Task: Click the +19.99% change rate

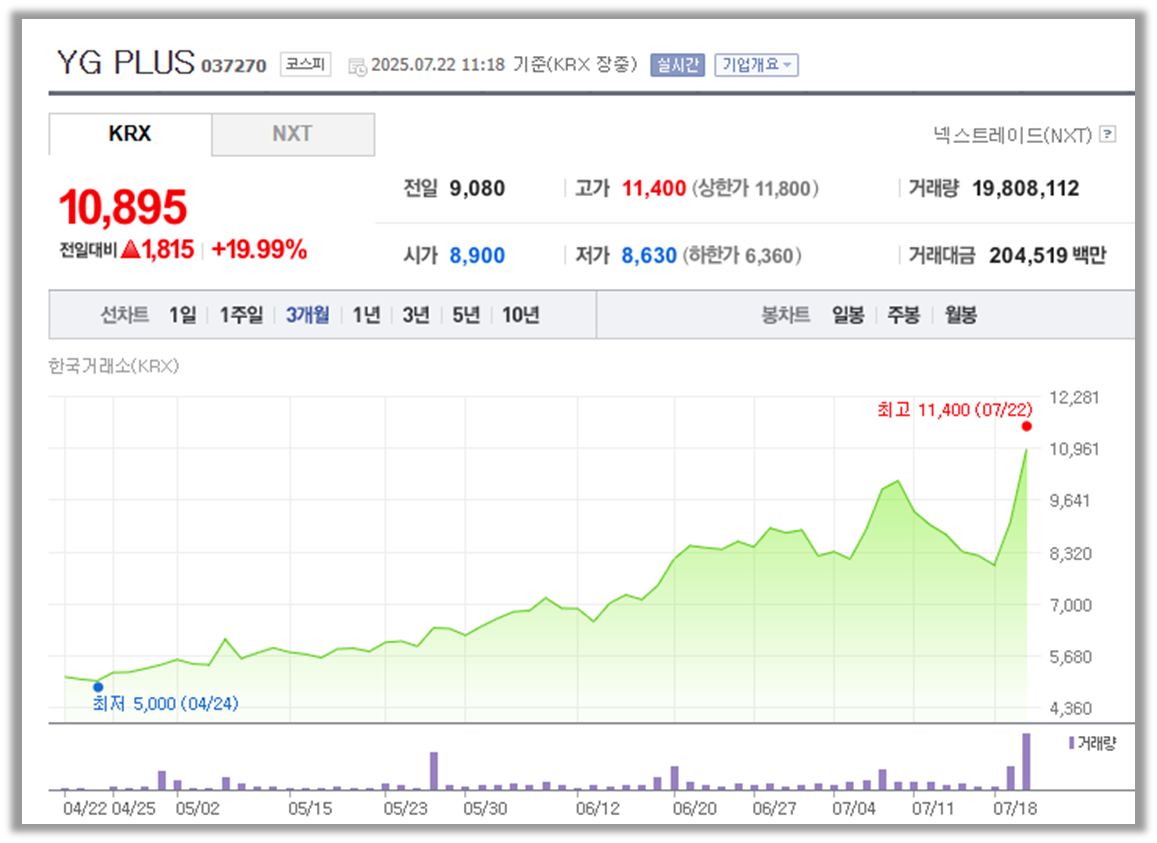Action: 259,250
